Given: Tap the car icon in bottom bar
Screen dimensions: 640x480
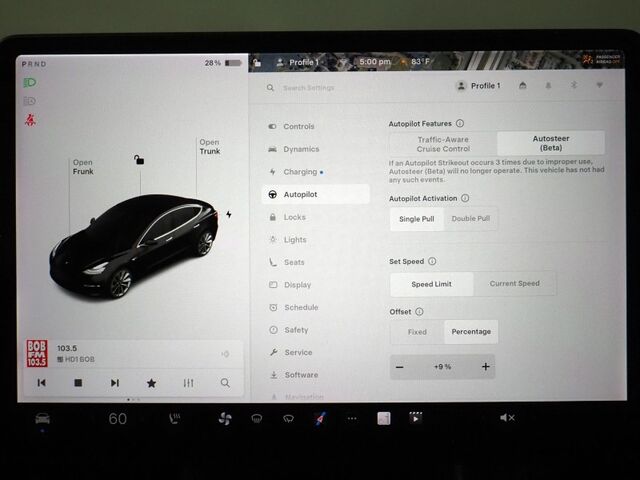Looking at the screenshot, I should (x=42, y=418).
